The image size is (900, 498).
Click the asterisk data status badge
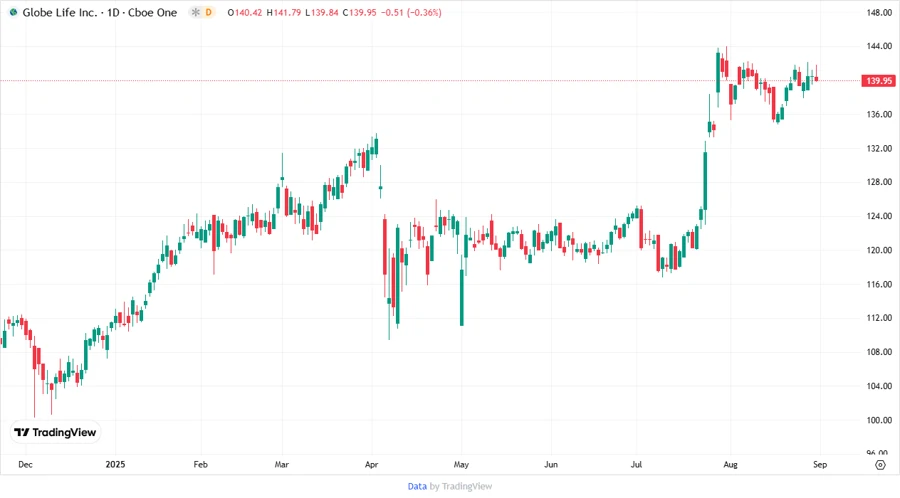196,12
